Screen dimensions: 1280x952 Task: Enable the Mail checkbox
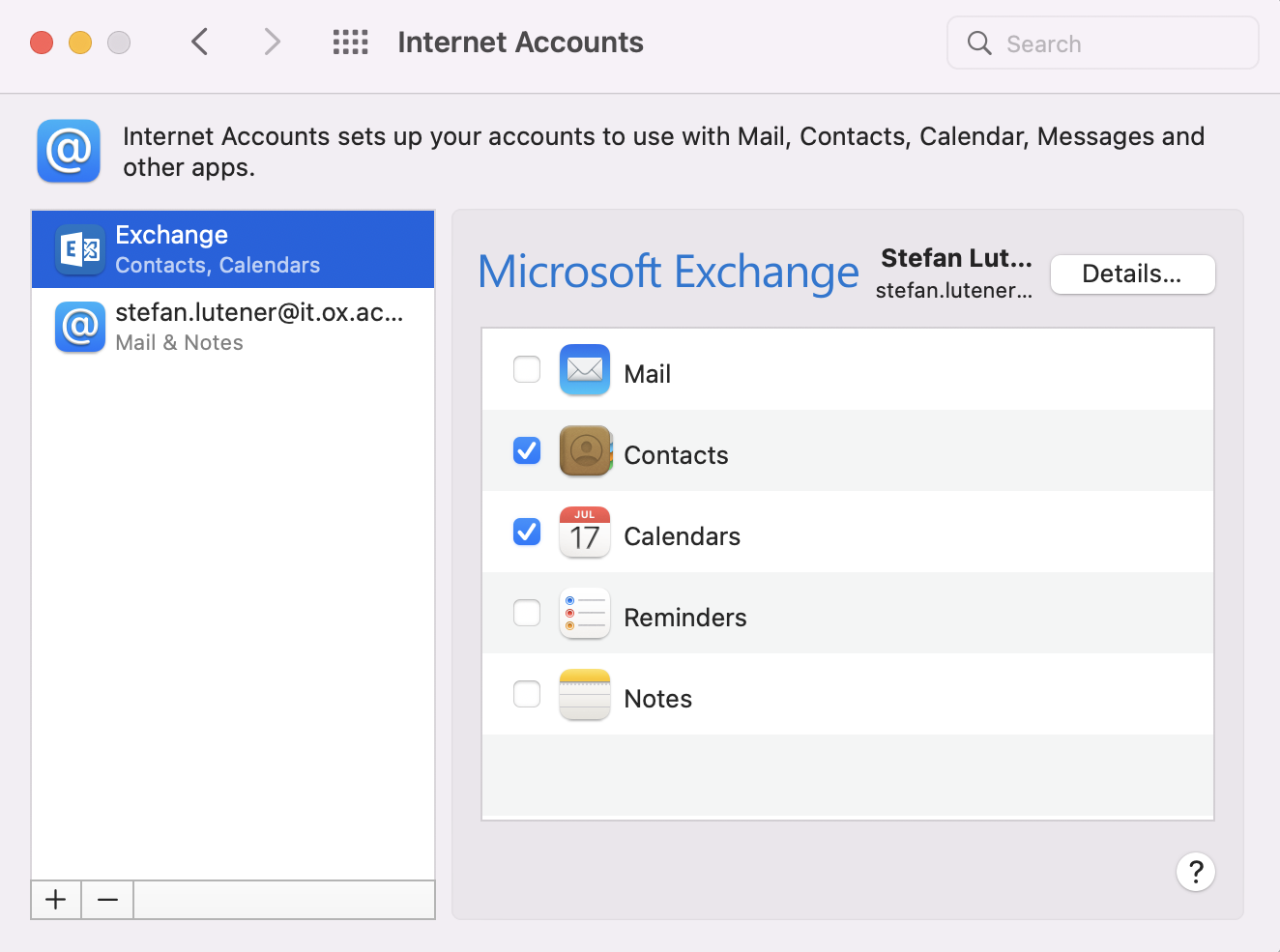pyautogui.click(x=527, y=369)
